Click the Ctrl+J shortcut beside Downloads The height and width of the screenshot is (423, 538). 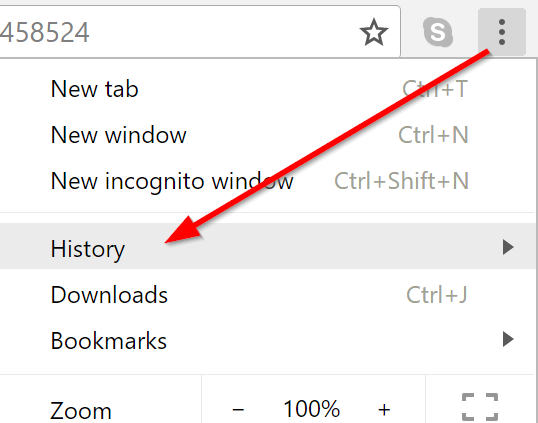click(x=437, y=295)
